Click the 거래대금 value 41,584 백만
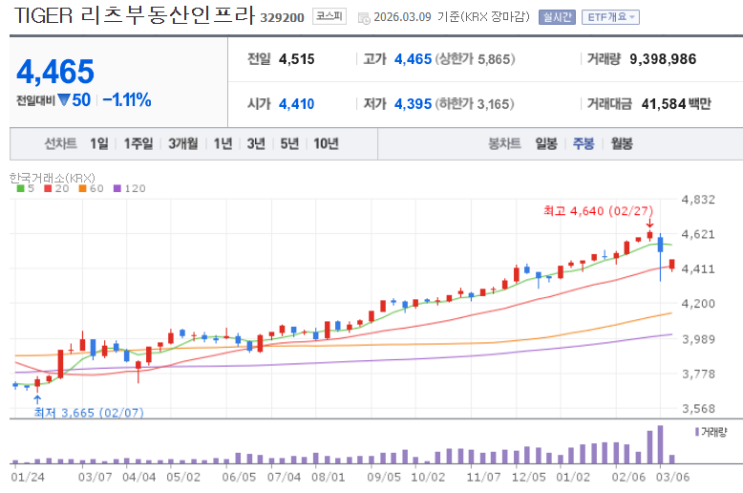Screen dimensions: 743x493 click(676, 104)
